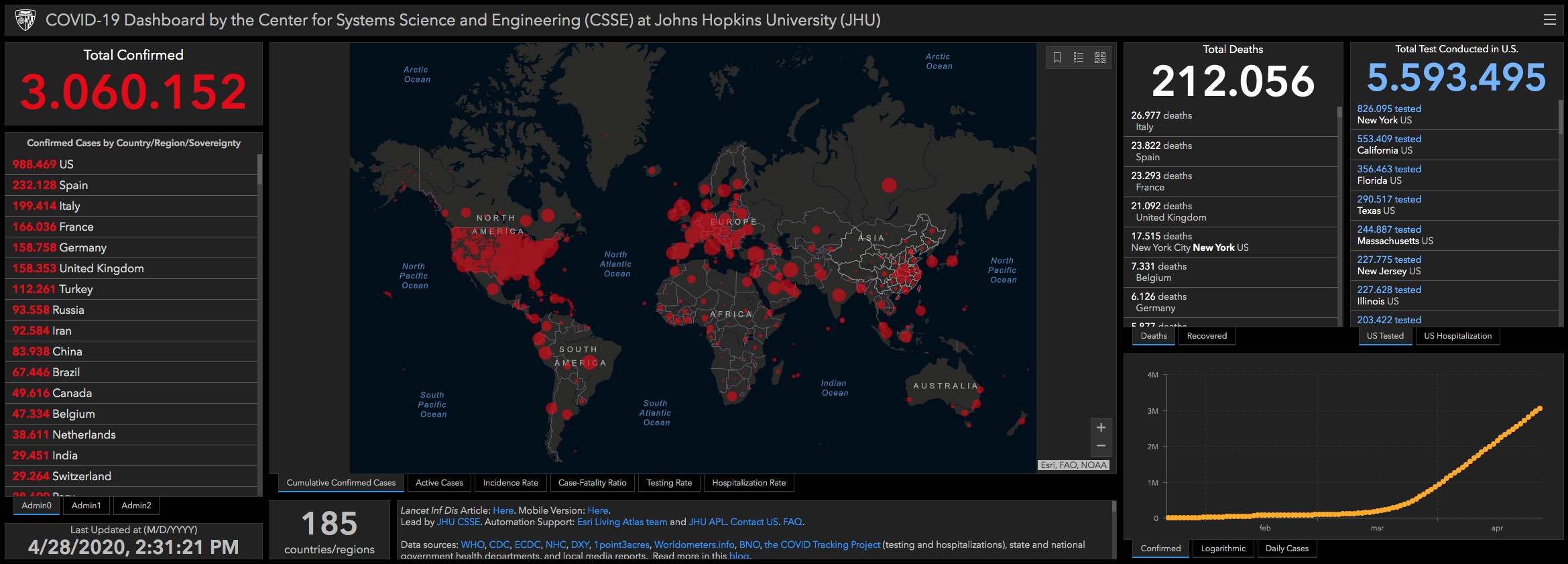
Task: Select the Admin0 tab
Action: tap(37, 506)
